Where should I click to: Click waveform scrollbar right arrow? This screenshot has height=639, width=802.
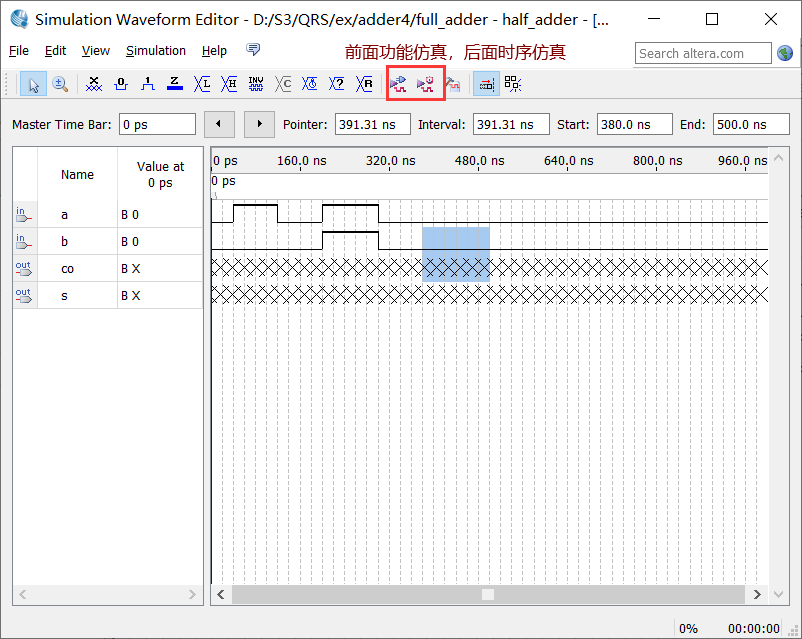pyautogui.click(x=757, y=594)
